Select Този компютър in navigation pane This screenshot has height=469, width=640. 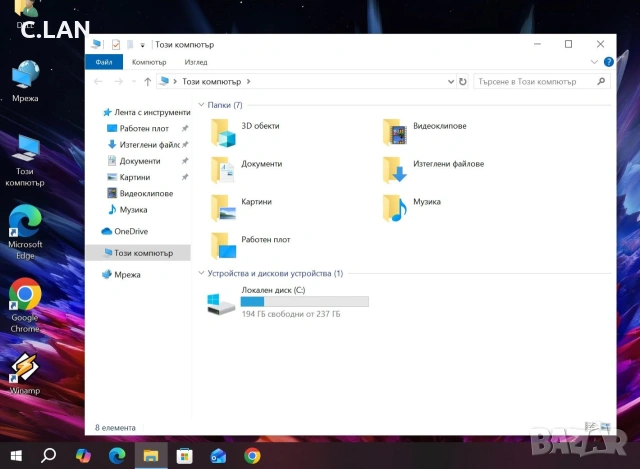point(138,253)
